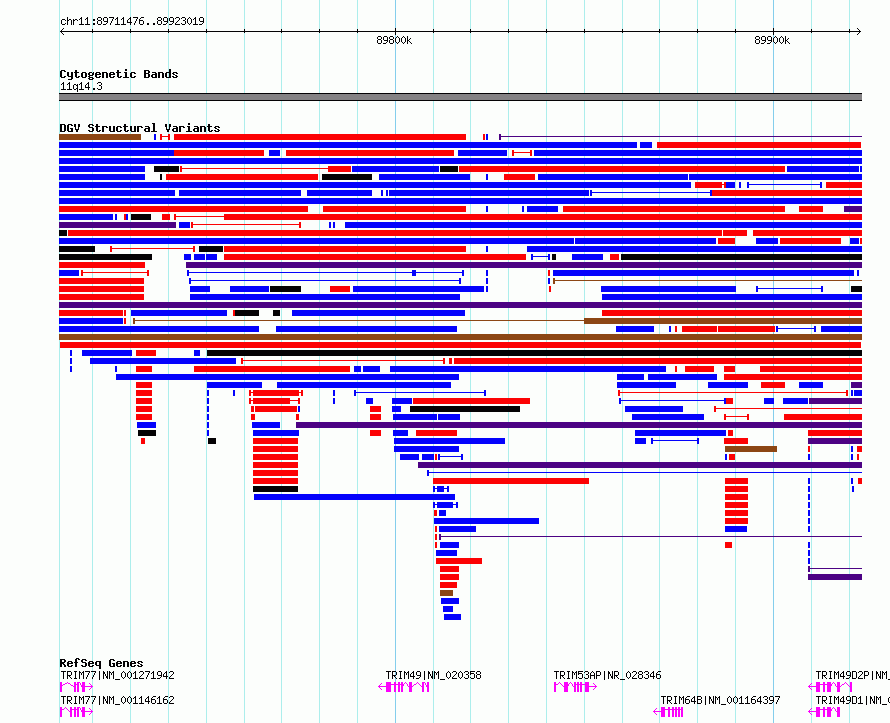Click the left arrowhead of the ruler

point(62,32)
